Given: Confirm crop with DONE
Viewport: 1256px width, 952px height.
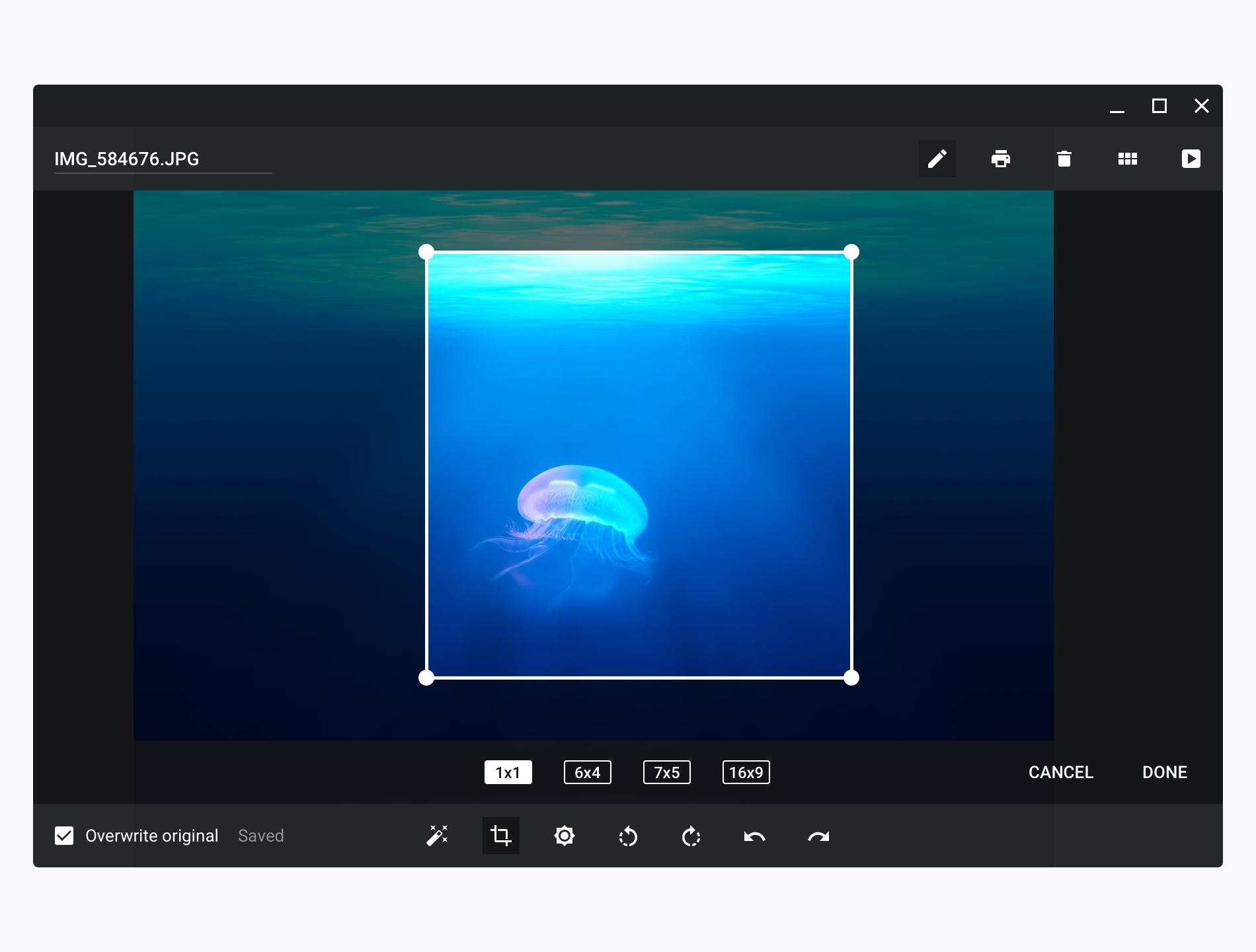Looking at the screenshot, I should [1164, 772].
